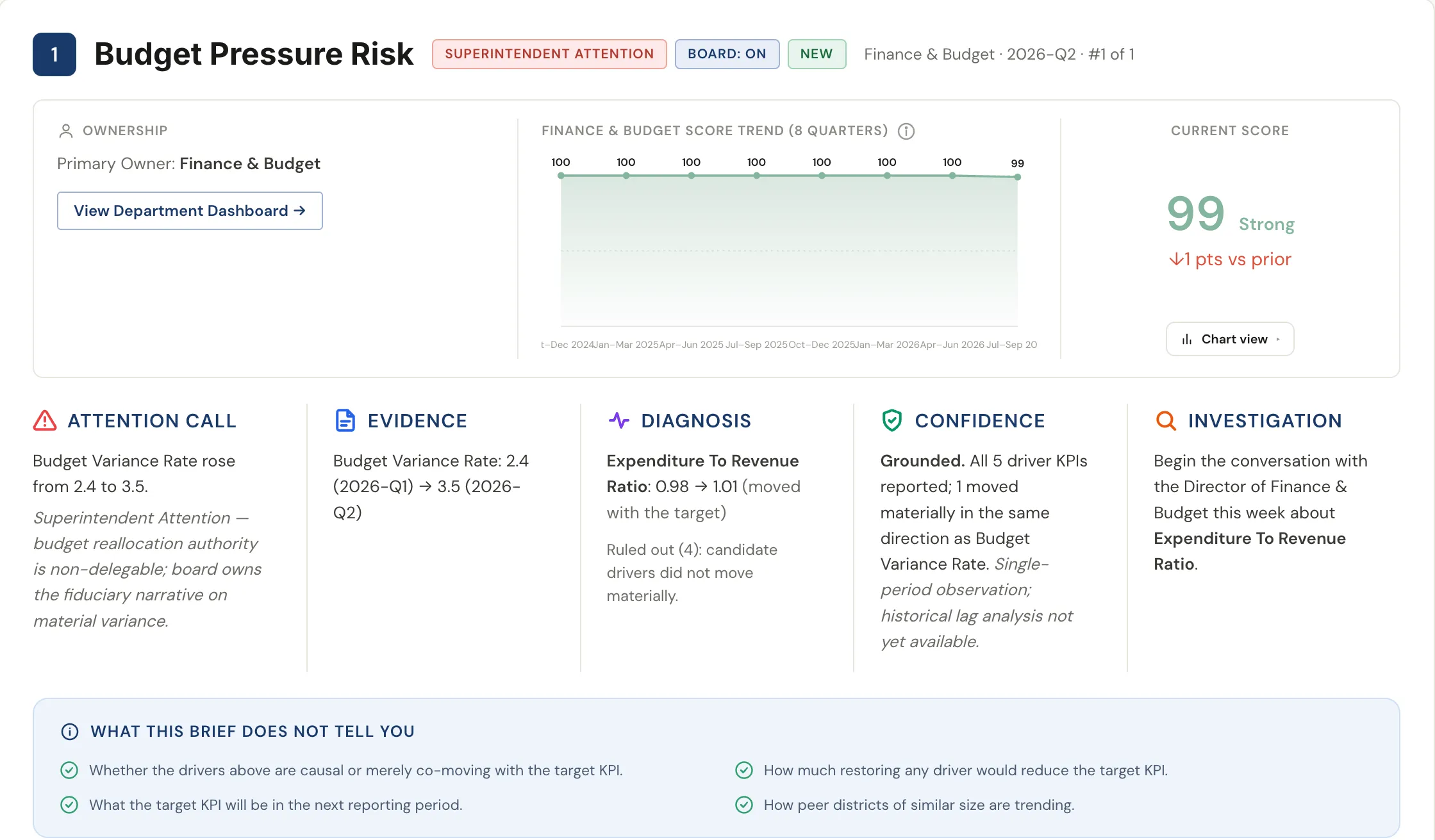The height and width of the screenshot is (840, 1435).
Task: Click Primary Owner: Finance & Budget text
Action: click(x=188, y=164)
